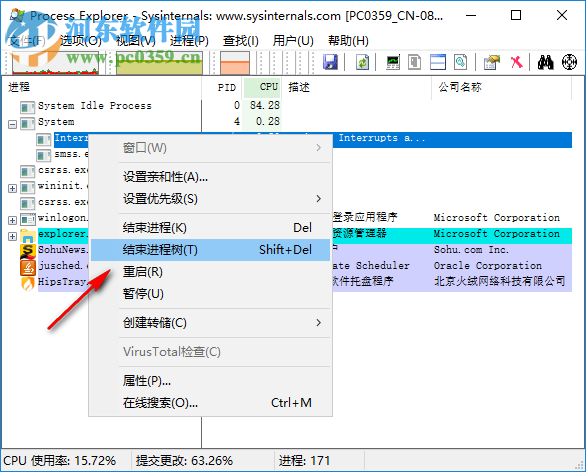This screenshot has height=472, width=586.
Task: Click the 提交更改 status bar entry
Action: click(184, 461)
